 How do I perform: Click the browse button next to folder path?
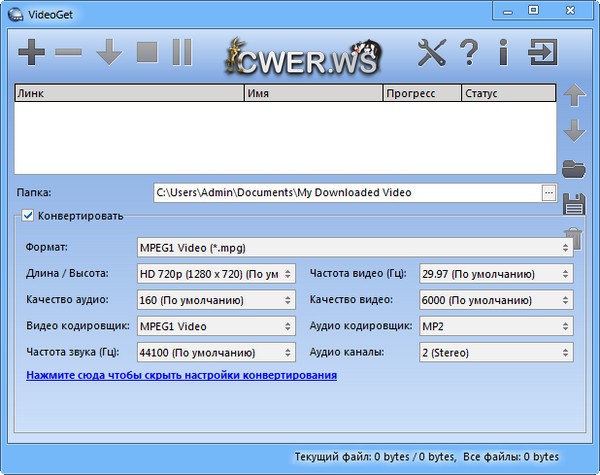[x=548, y=193]
